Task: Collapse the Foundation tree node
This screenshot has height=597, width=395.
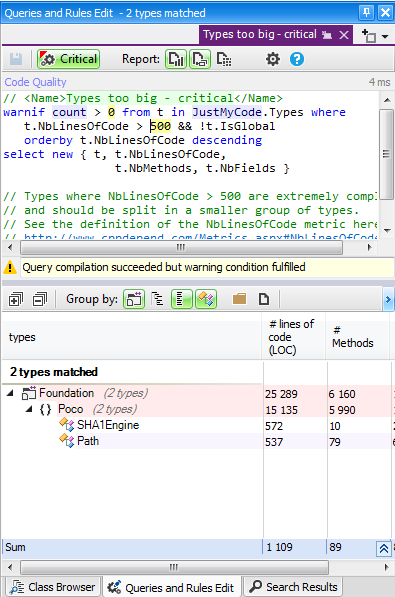Action: 10,393
